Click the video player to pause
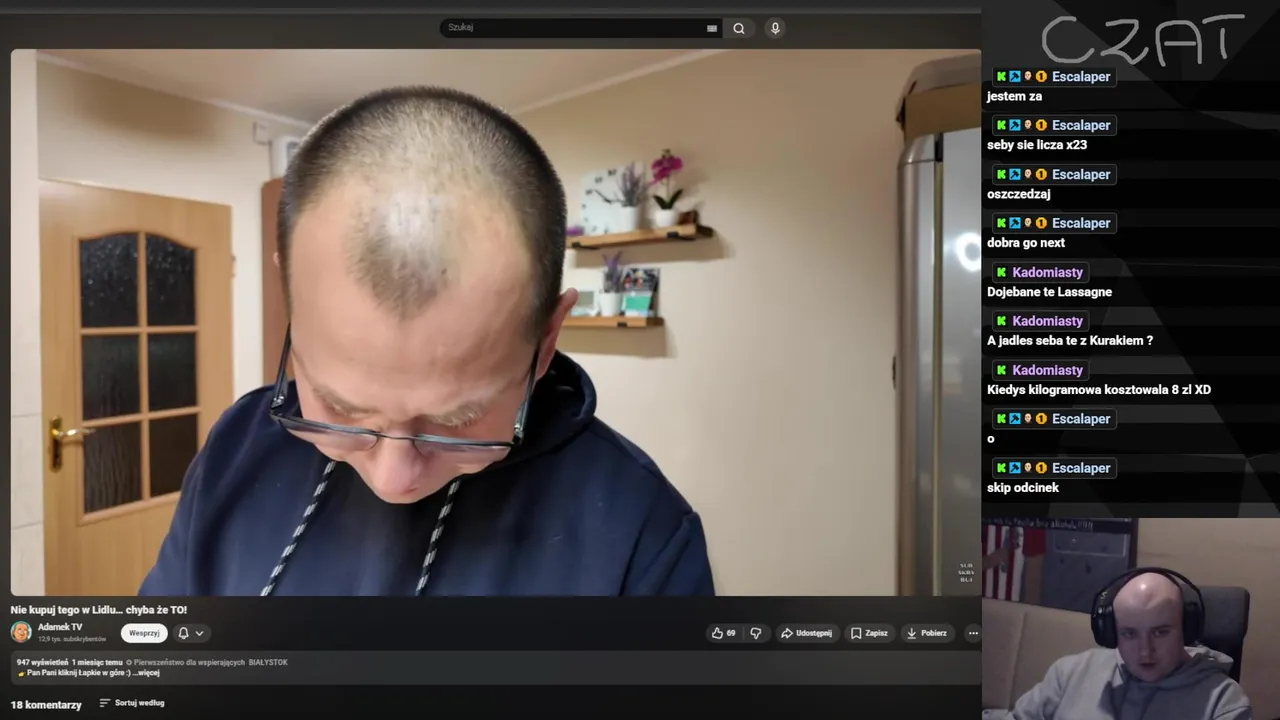The height and width of the screenshot is (720, 1280). click(x=496, y=322)
